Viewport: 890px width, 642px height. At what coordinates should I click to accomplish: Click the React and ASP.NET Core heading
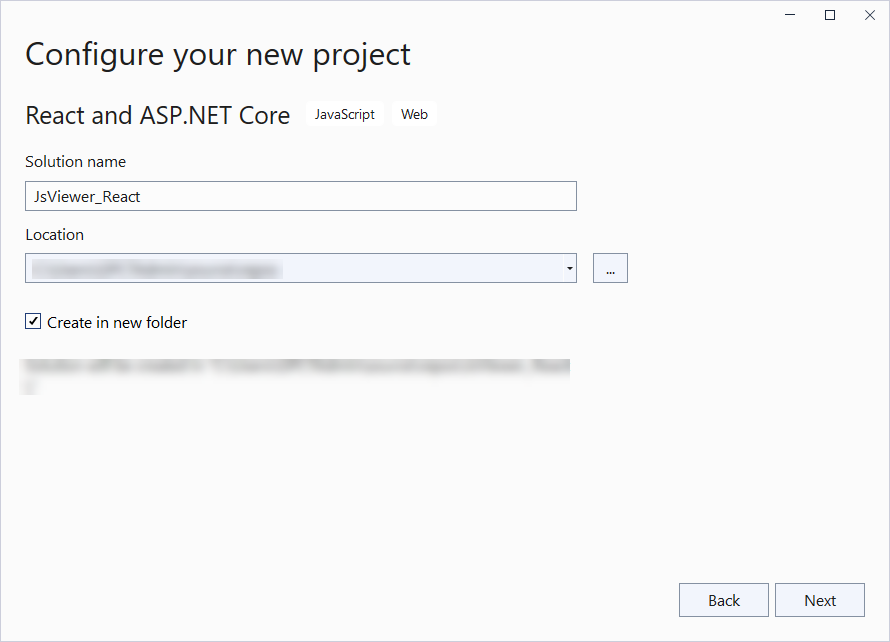click(158, 116)
